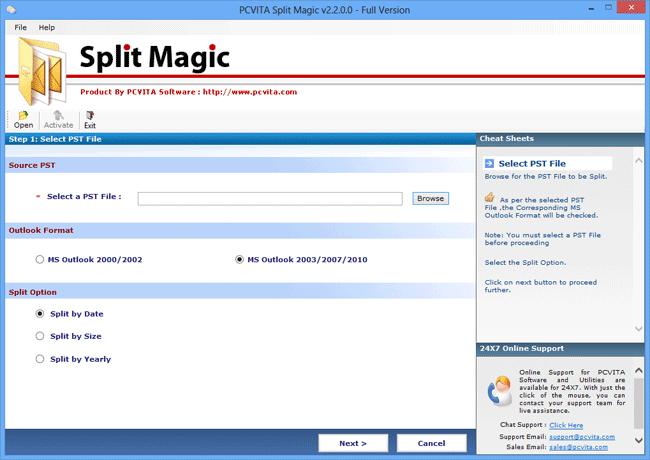The width and height of the screenshot is (650, 460).
Task: Click the 'Select the Split Option.' hint text
Action: click(x=525, y=262)
